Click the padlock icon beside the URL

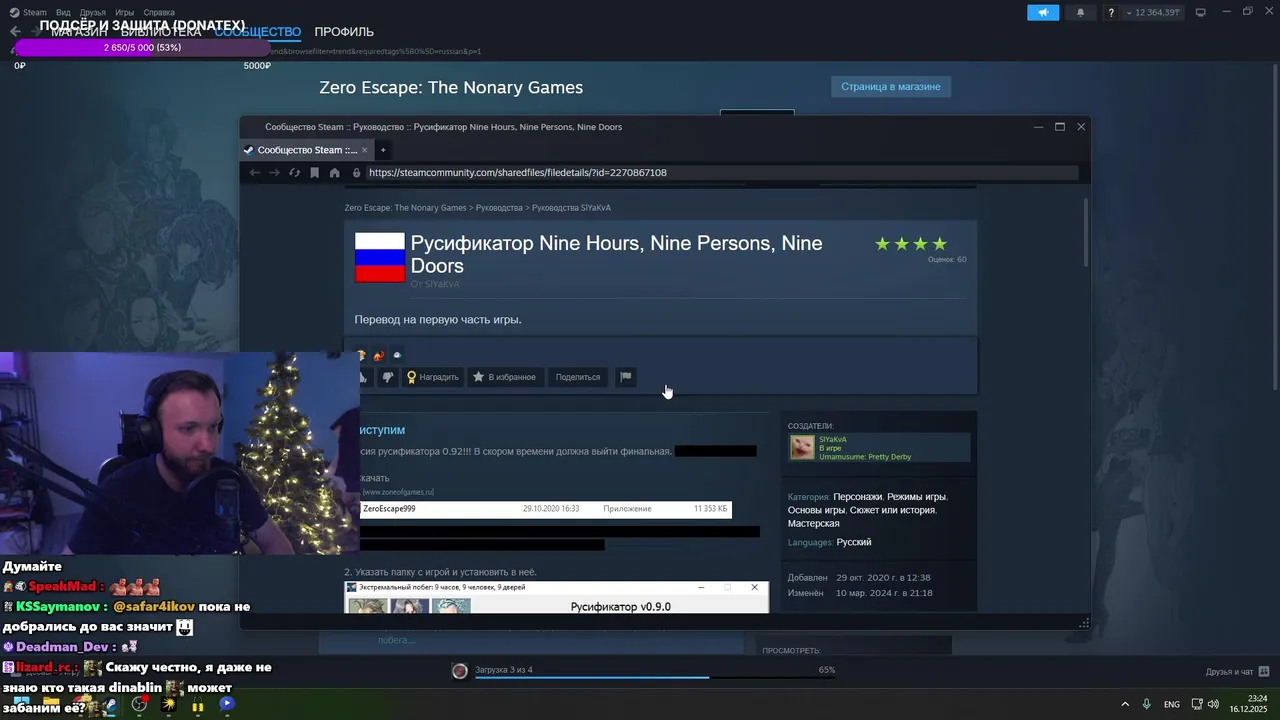click(x=356, y=173)
